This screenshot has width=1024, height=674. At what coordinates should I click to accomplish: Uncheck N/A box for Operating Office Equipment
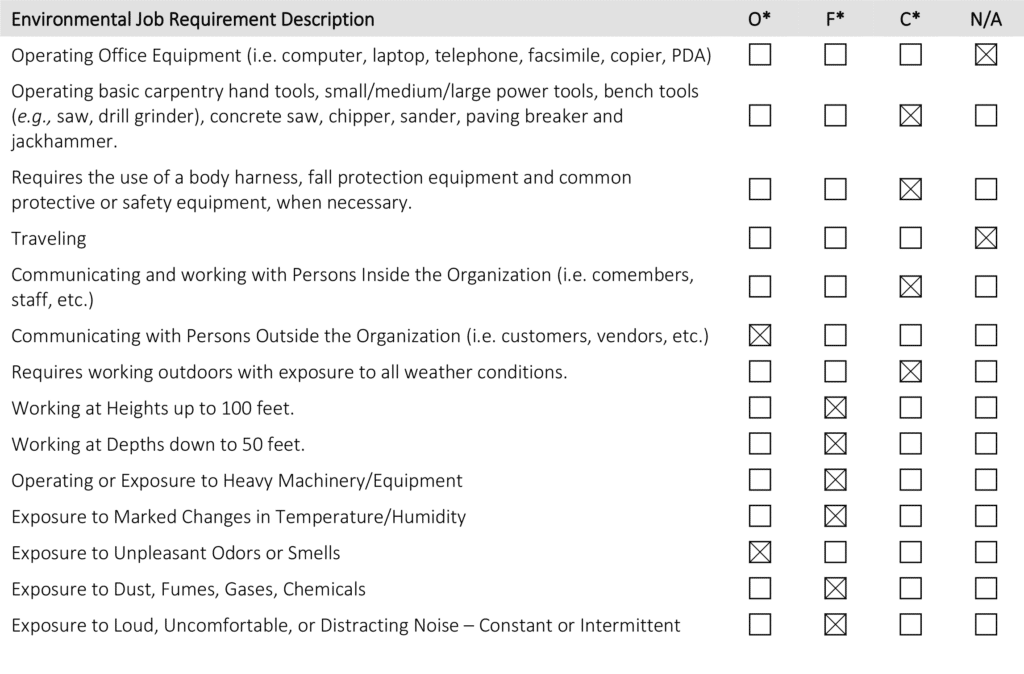[x=986, y=55]
